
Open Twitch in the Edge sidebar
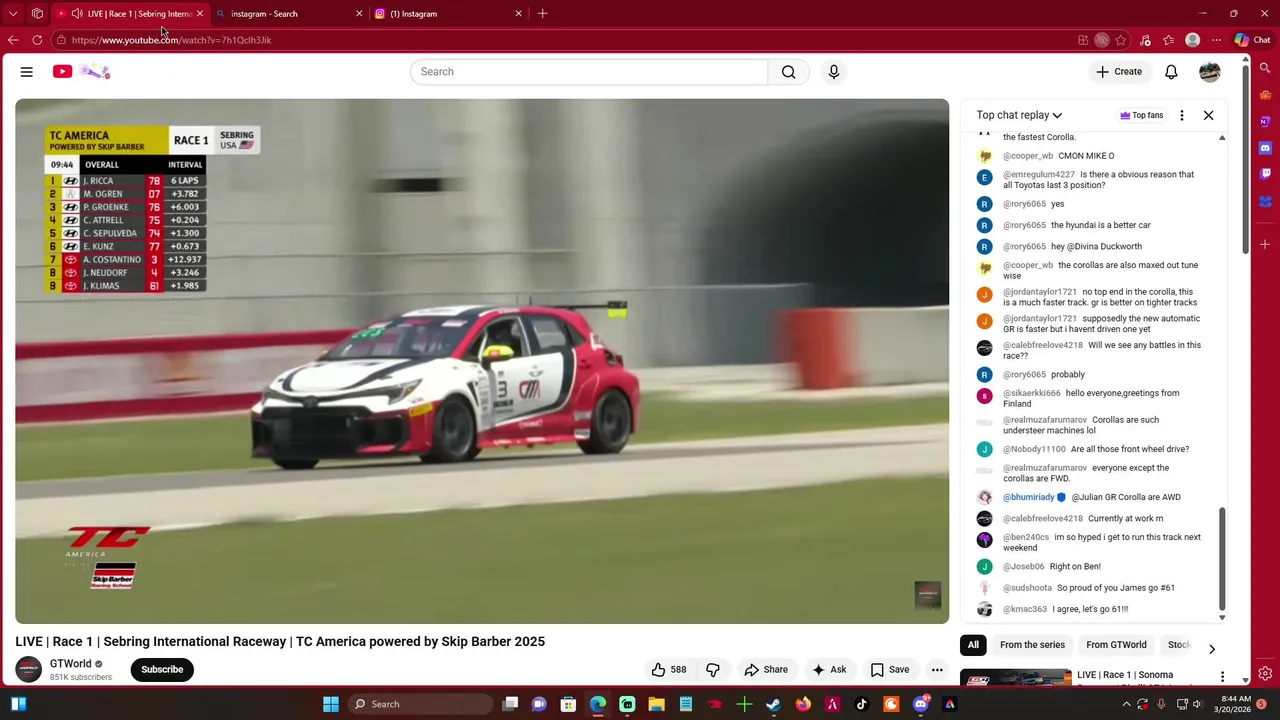1265,173
